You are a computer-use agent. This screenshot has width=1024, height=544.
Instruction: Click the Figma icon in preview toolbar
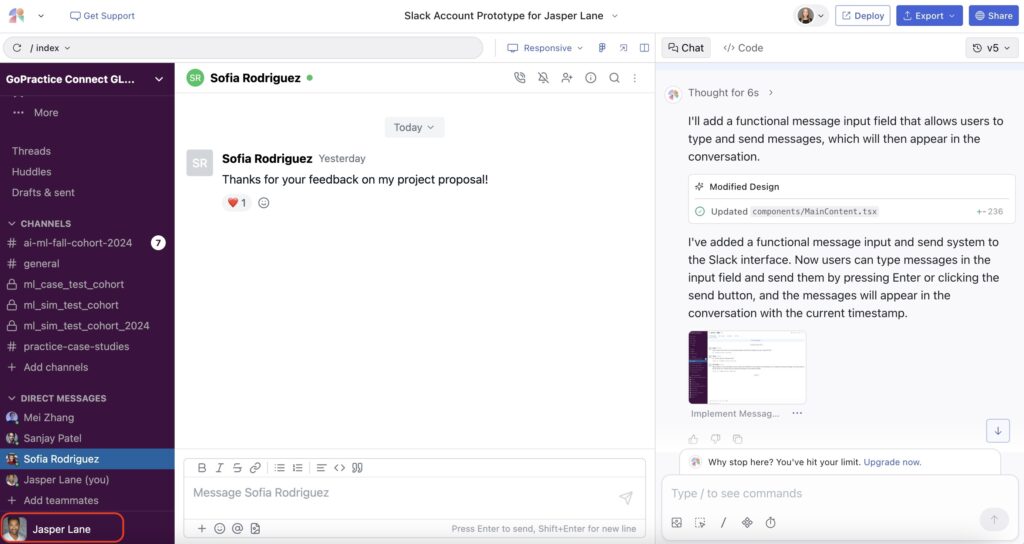click(602, 48)
